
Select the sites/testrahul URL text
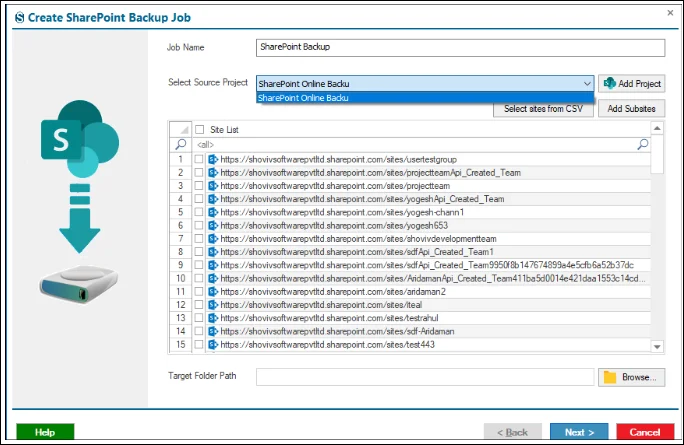point(329,318)
